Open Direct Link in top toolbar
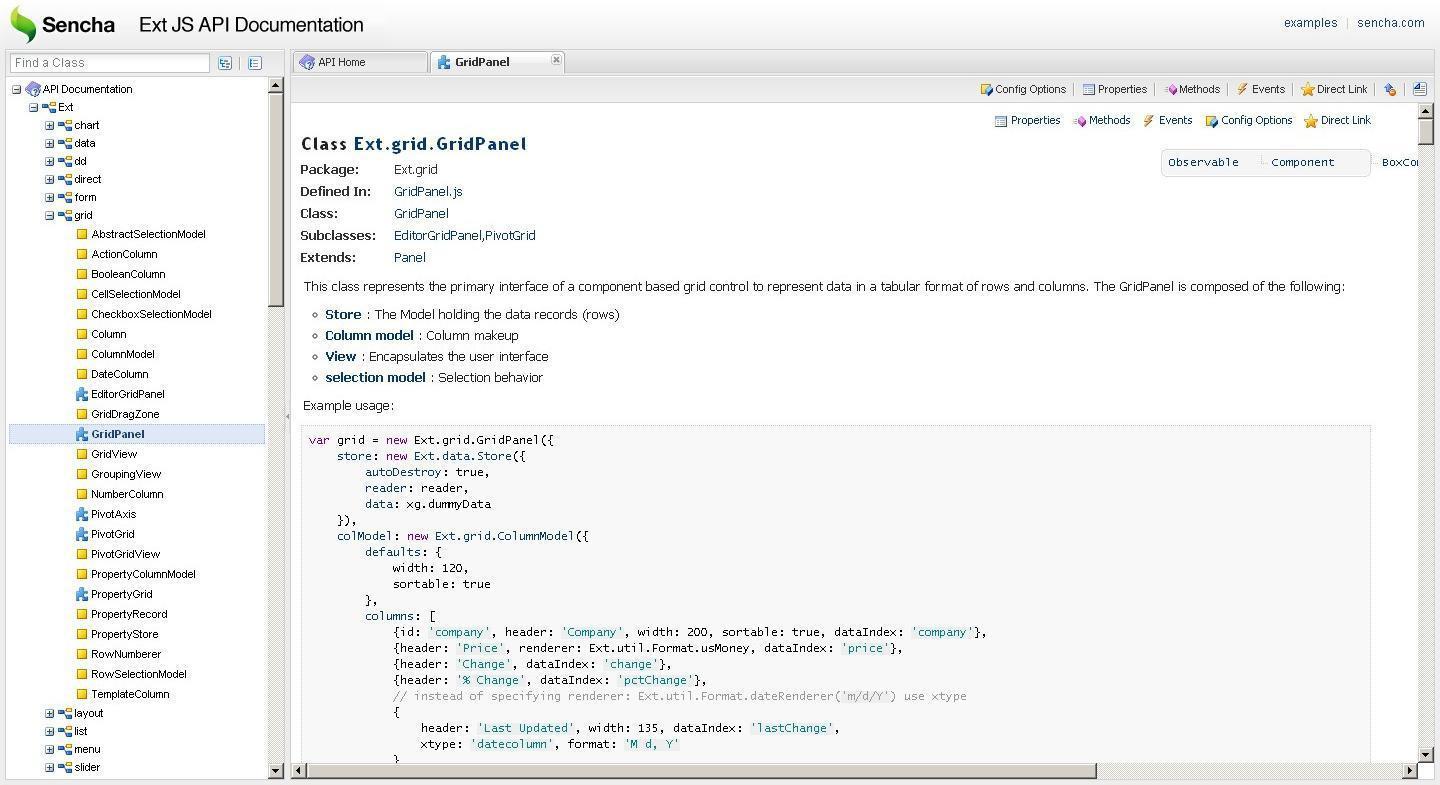This screenshot has width=1440, height=785. 1334,89
